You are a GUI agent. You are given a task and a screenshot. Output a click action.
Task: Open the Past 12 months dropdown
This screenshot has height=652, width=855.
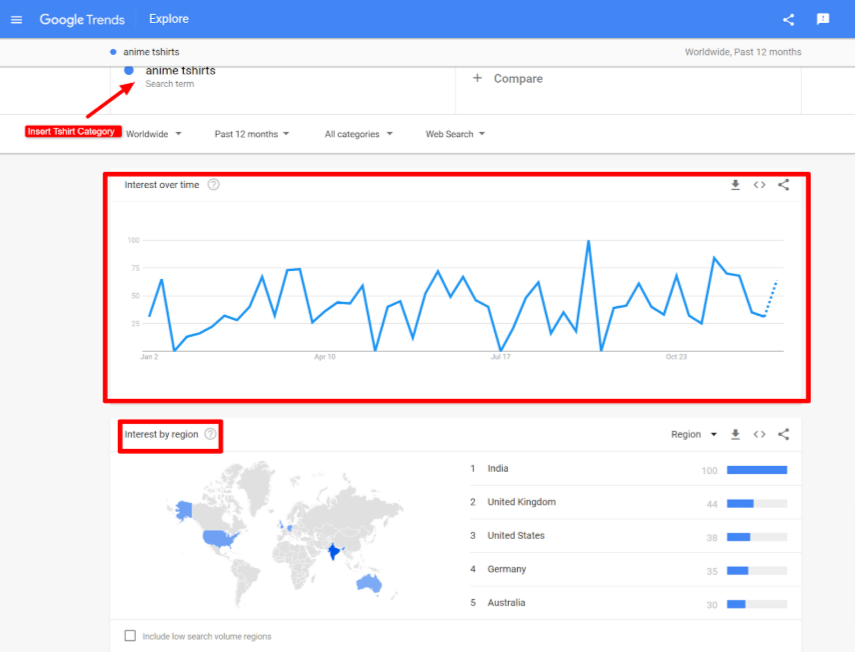pyautogui.click(x=251, y=134)
